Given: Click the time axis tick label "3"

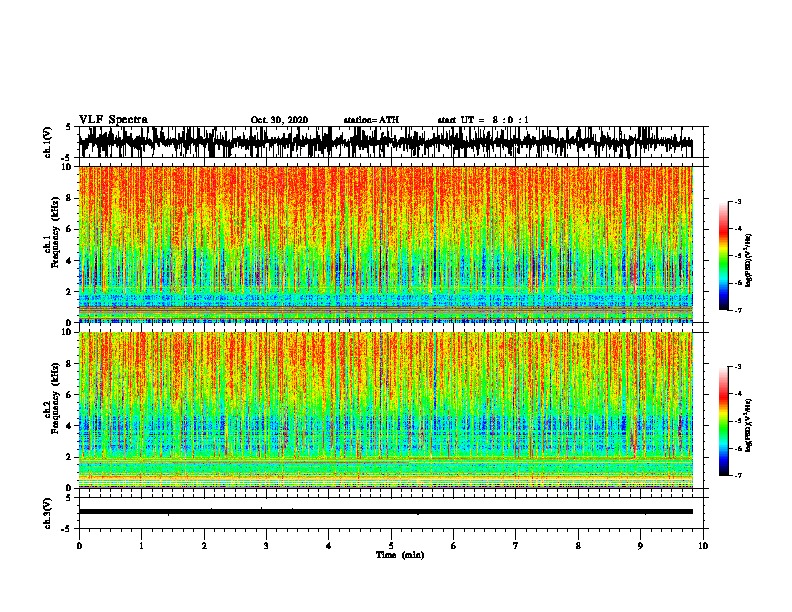Looking at the screenshot, I should pyautogui.click(x=266, y=546).
